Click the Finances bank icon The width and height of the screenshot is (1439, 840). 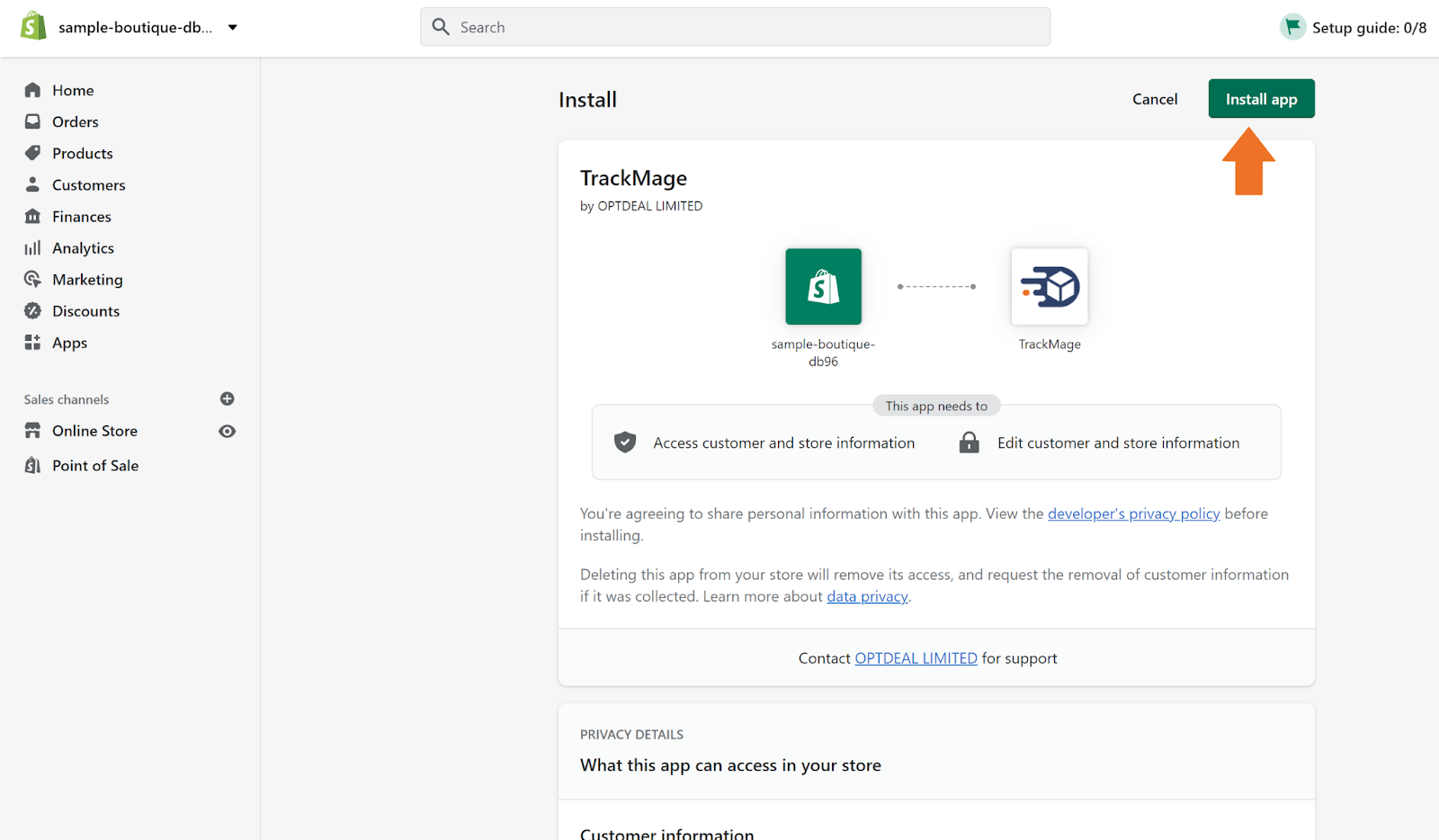tap(33, 216)
